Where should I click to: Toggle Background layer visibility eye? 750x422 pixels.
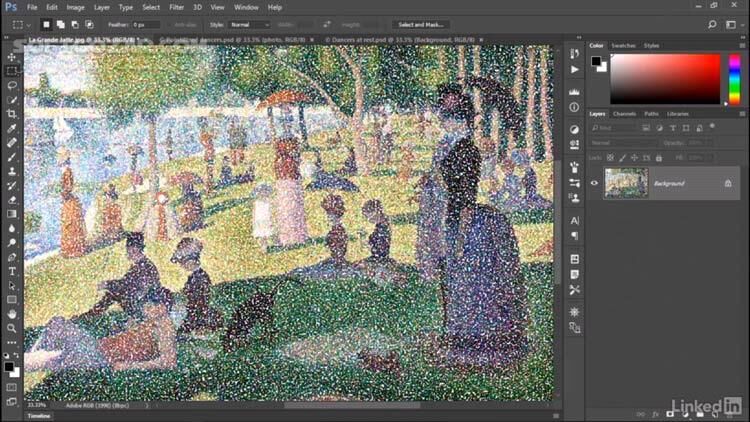pos(594,183)
